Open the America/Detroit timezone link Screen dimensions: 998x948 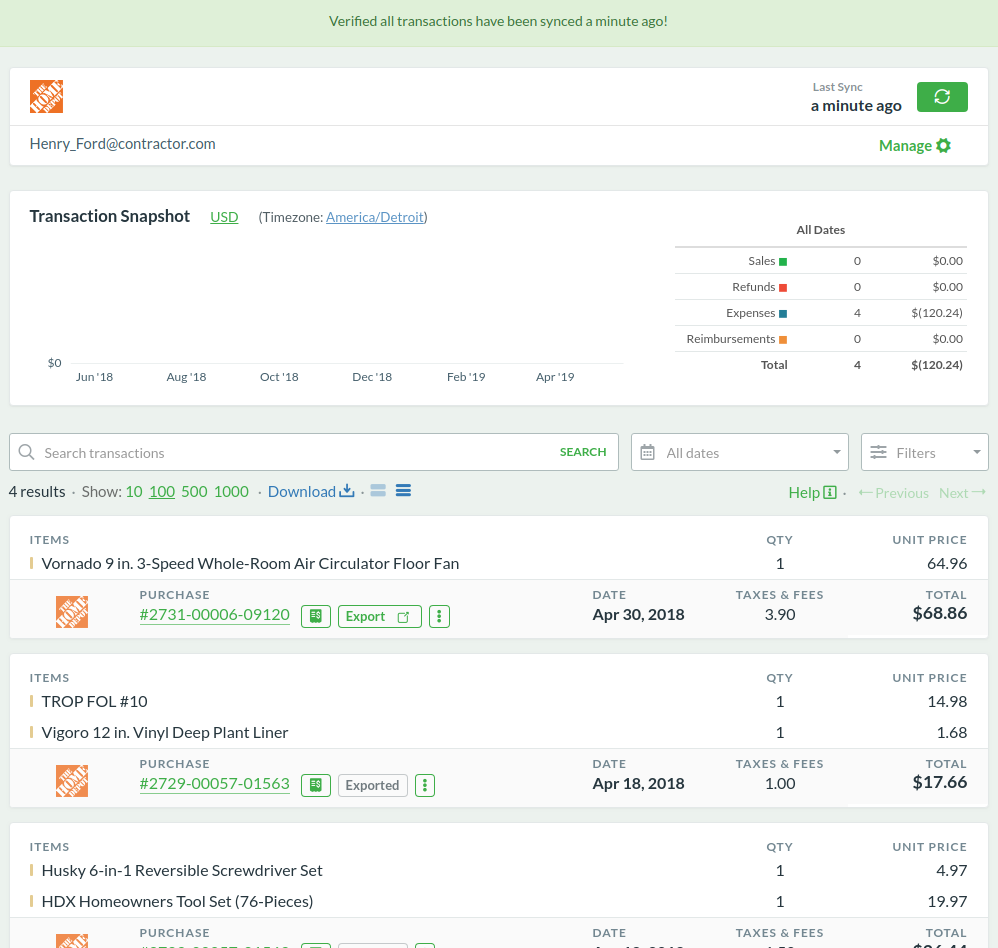(x=375, y=217)
